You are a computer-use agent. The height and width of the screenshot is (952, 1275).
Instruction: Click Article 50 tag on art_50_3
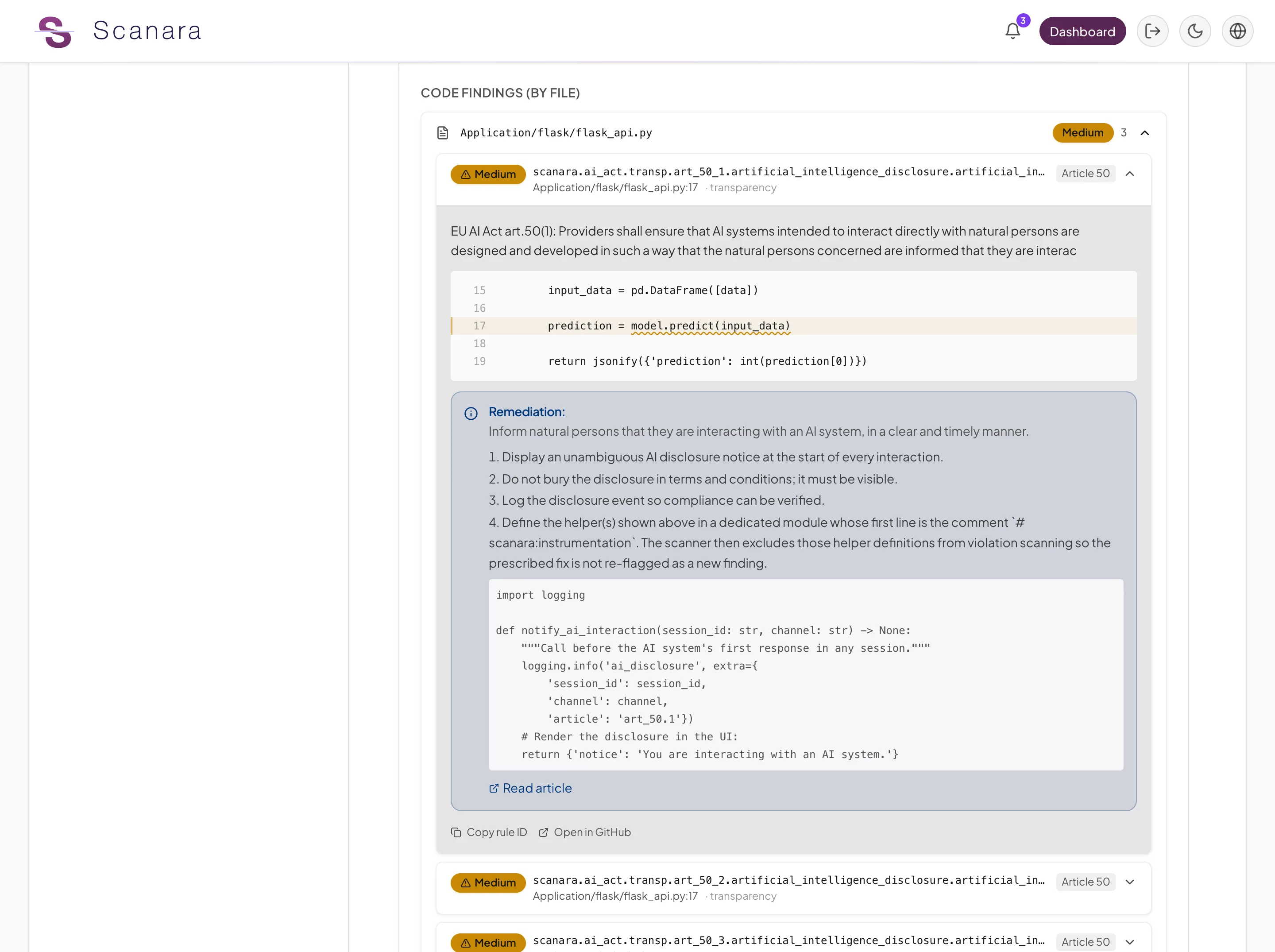click(1086, 942)
